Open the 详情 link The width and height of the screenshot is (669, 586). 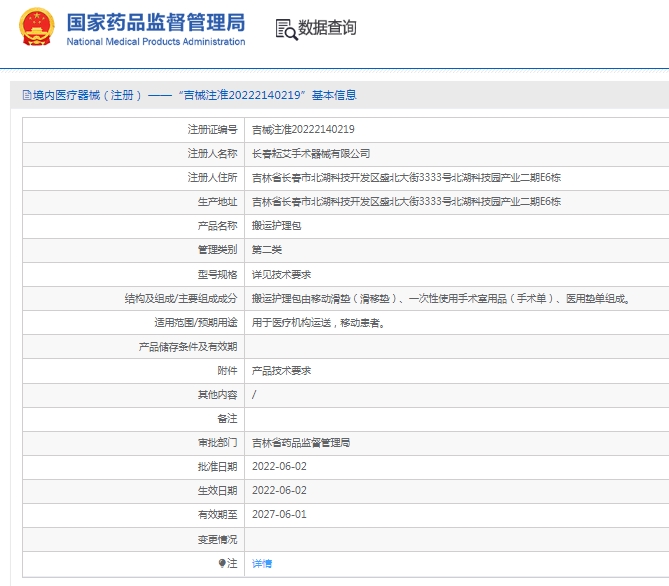point(262,563)
